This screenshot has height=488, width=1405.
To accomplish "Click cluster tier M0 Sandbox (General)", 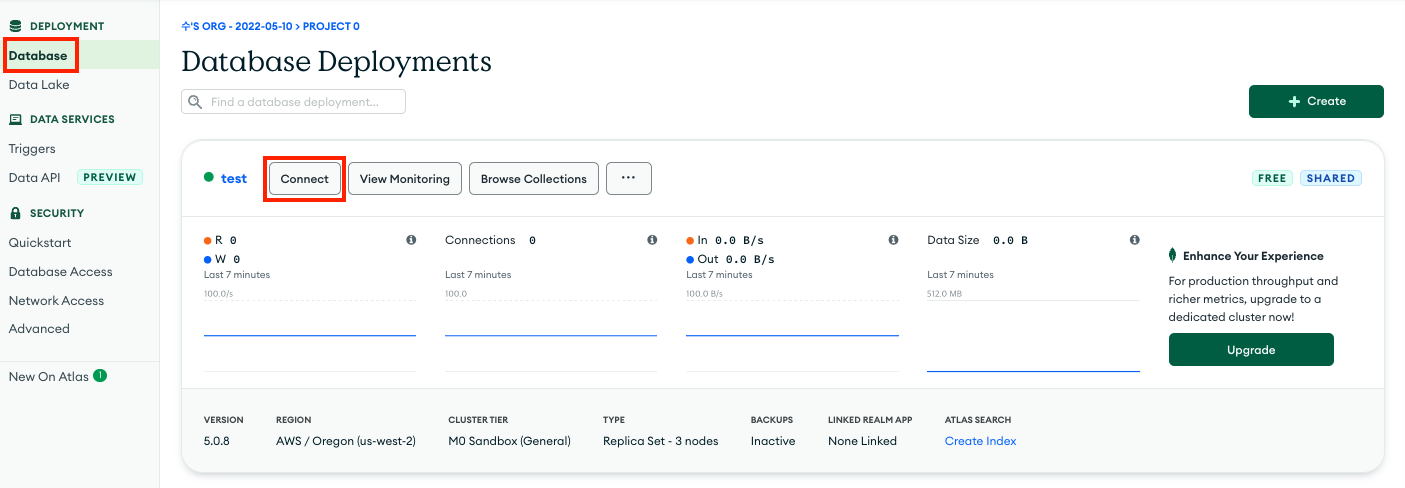I will click(x=509, y=441).
